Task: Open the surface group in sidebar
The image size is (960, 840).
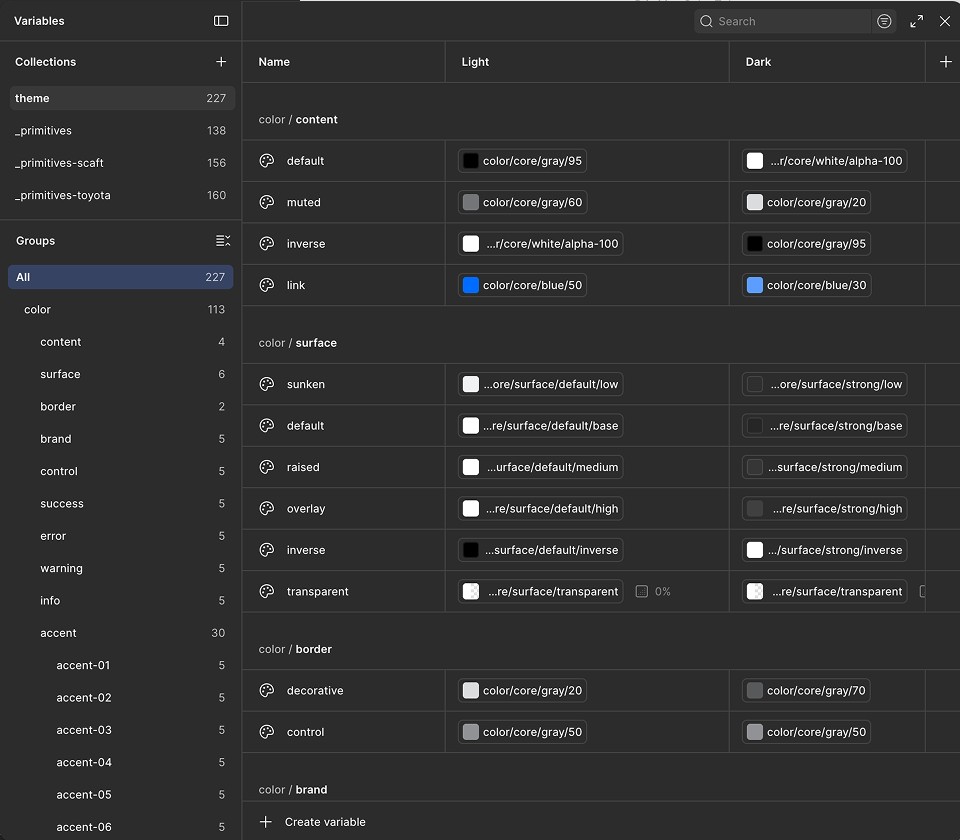Action: 121,374
